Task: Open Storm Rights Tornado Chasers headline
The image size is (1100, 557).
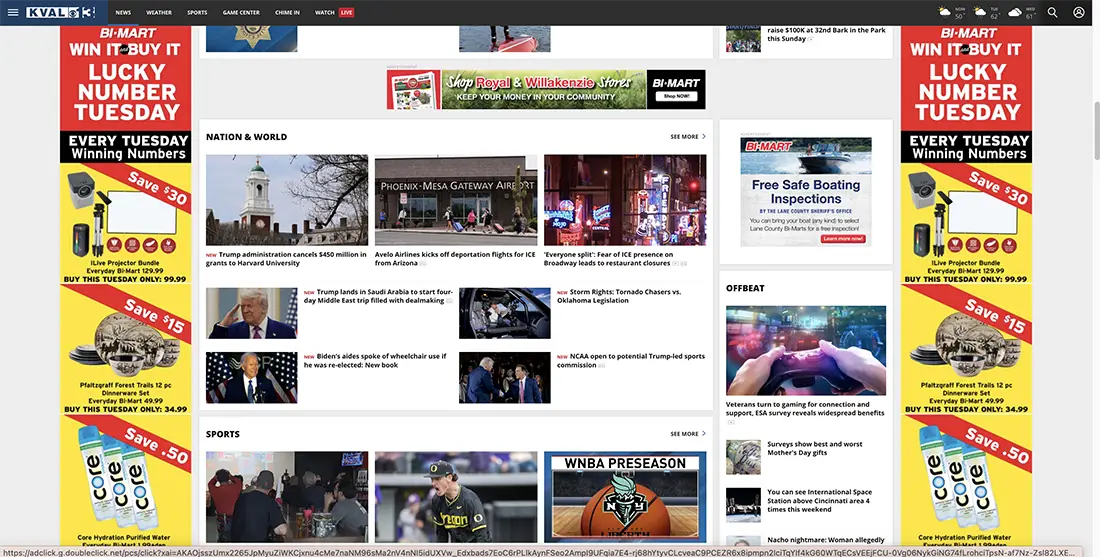Action: tap(619, 296)
